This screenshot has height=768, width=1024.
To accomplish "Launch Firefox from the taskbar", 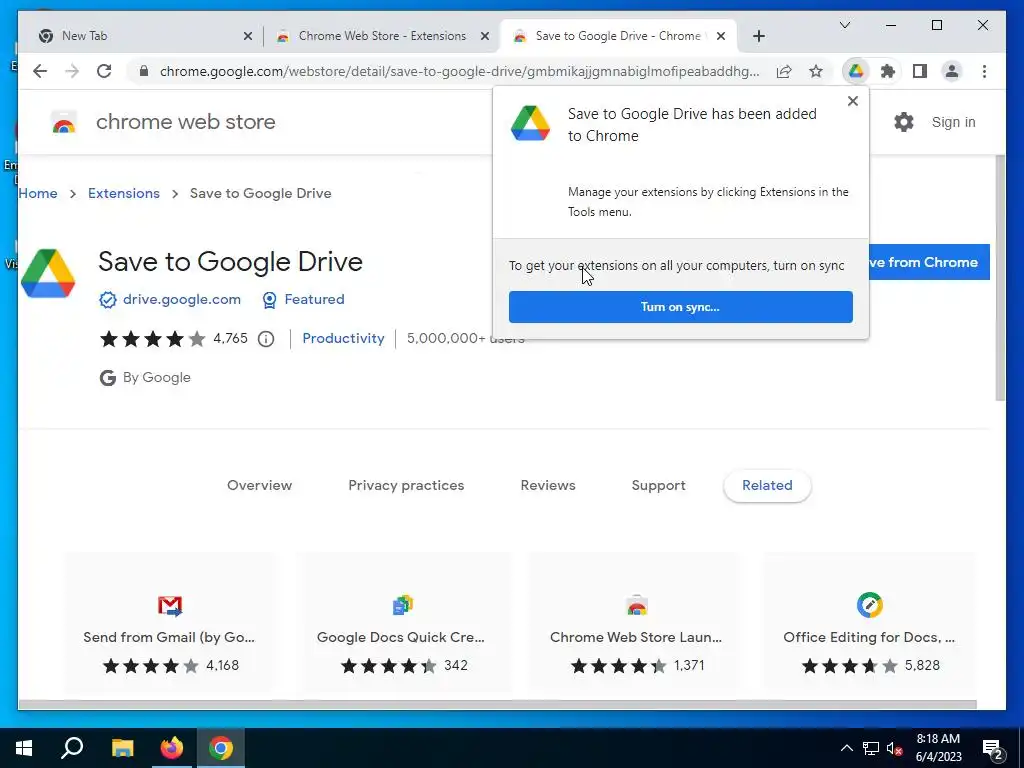I will point(172,748).
